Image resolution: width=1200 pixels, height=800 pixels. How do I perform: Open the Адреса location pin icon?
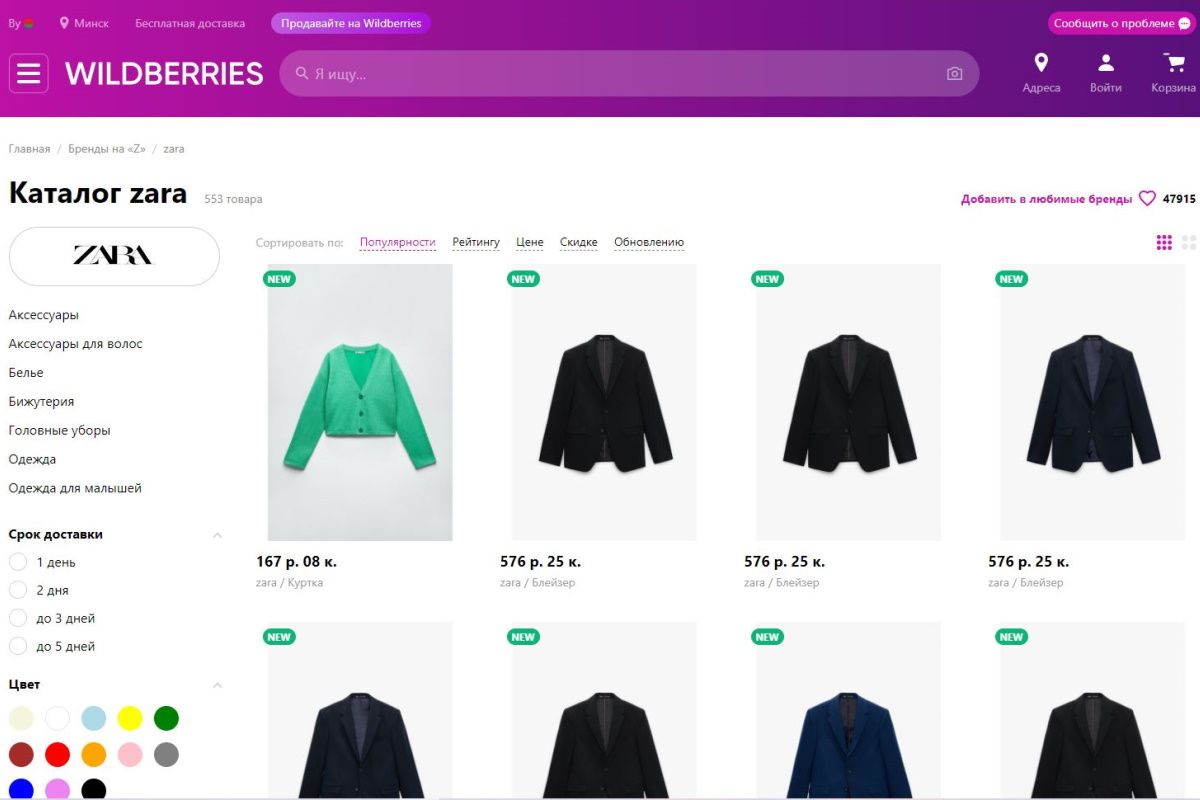click(x=1041, y=63)
